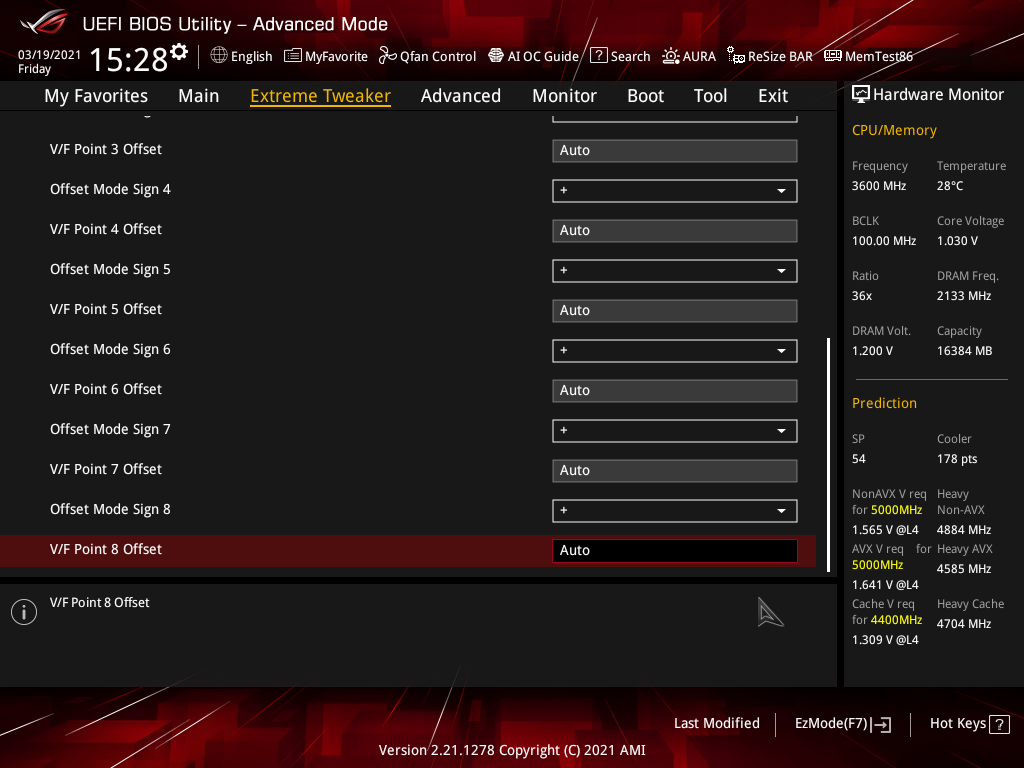Expand Offset Mode Sign 6 dropdown
The width and height of the screenshot is (1024, 768).
(x=675, y=351)
